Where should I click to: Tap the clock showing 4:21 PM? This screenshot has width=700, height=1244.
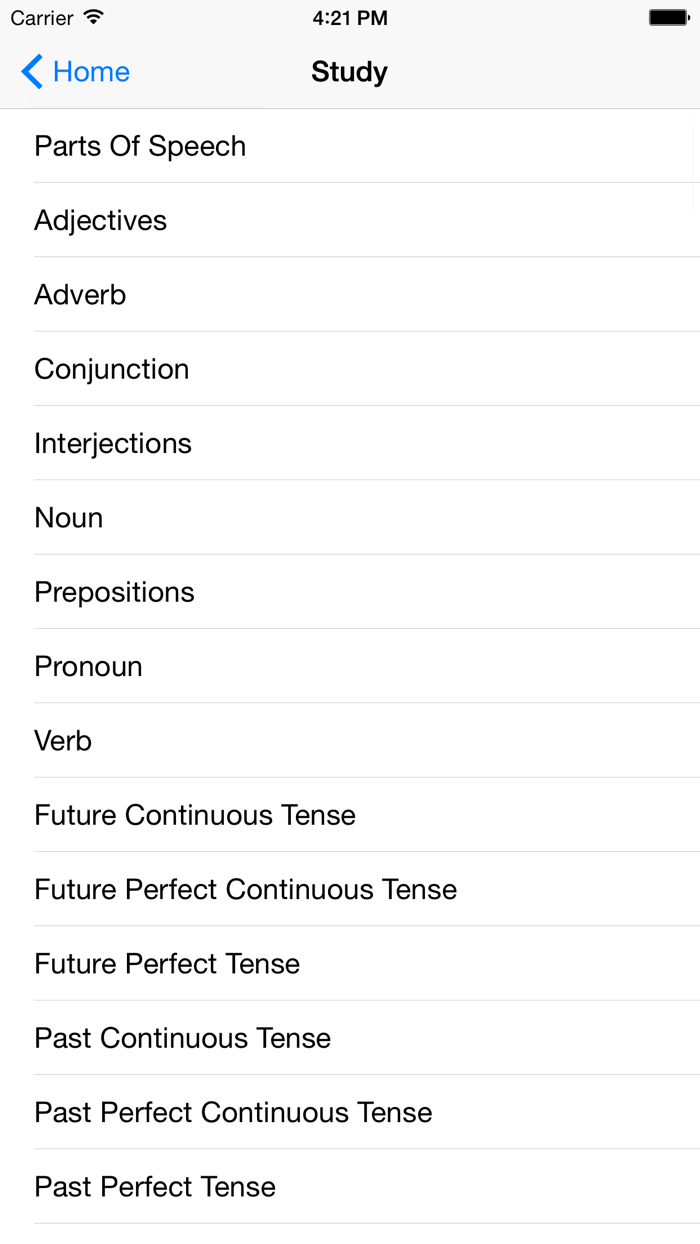[x=349, y=17]
